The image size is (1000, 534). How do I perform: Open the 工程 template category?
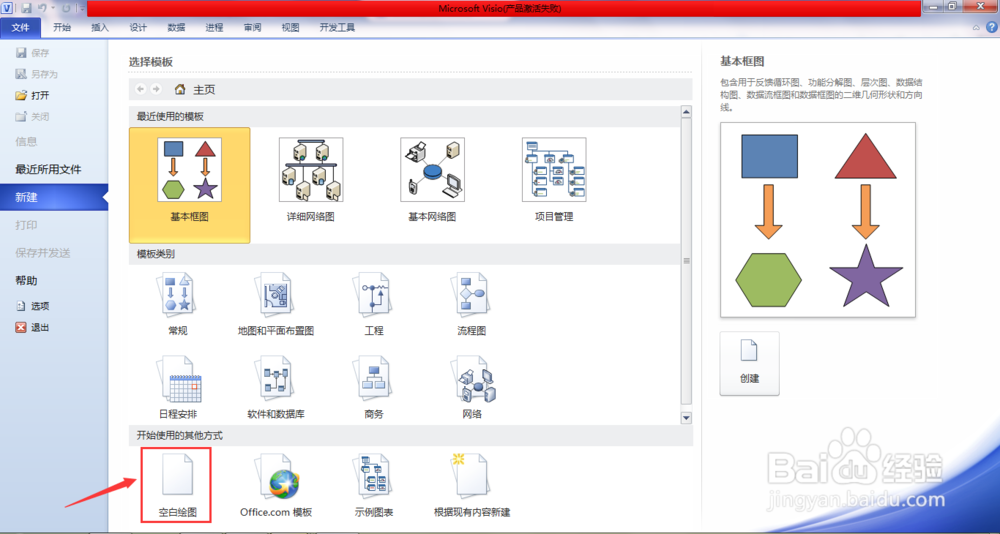374,304
